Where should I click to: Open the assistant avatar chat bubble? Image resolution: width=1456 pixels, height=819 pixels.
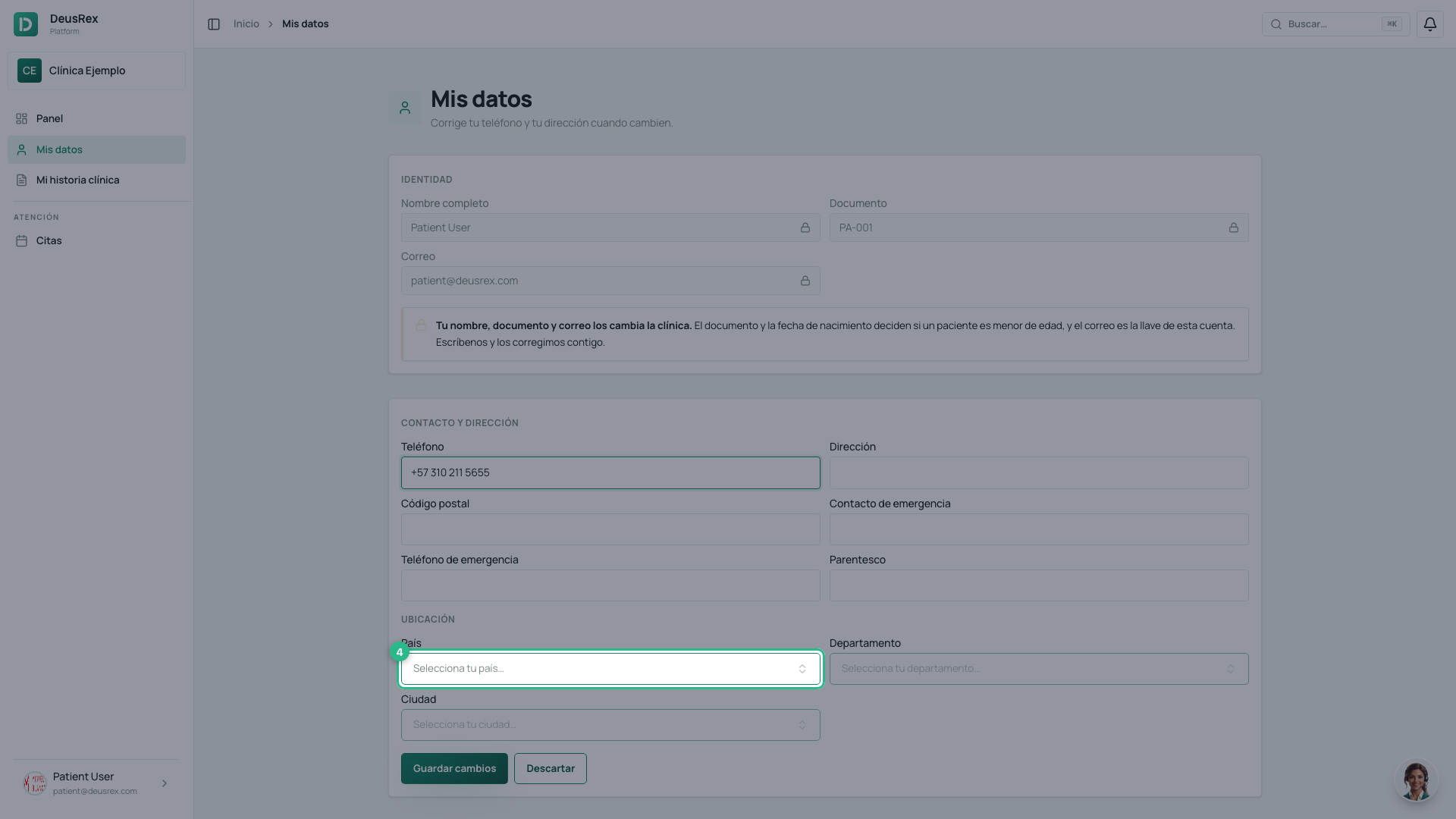(1416, 780)
